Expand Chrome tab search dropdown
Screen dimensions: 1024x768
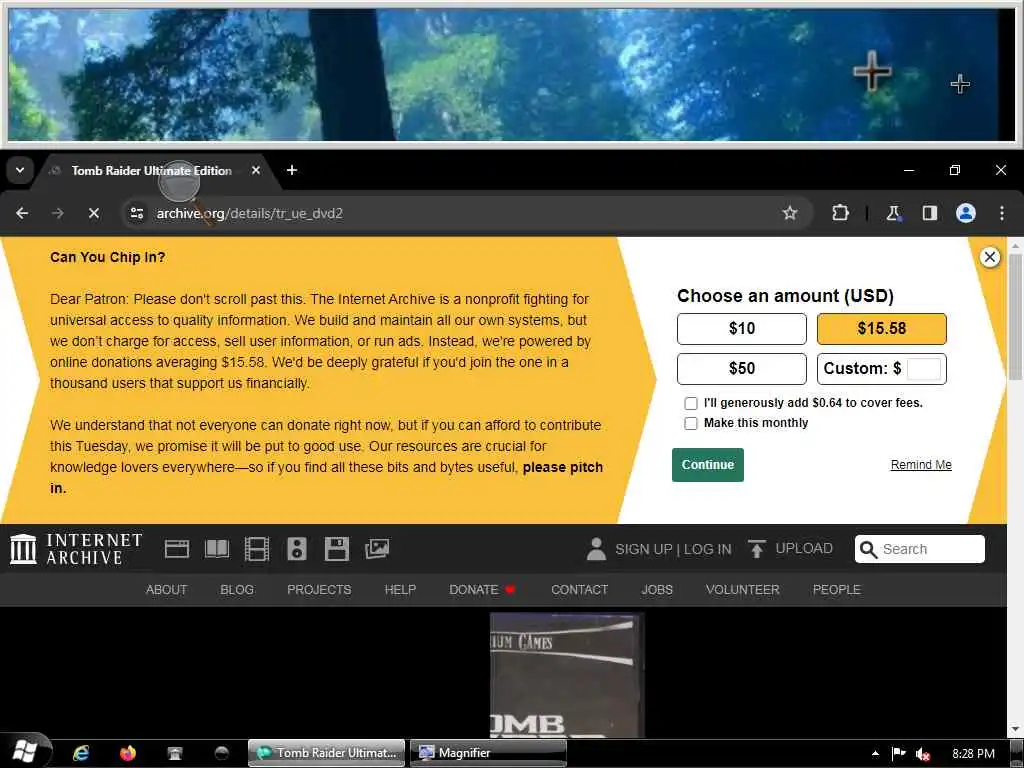tap(20, 170)
